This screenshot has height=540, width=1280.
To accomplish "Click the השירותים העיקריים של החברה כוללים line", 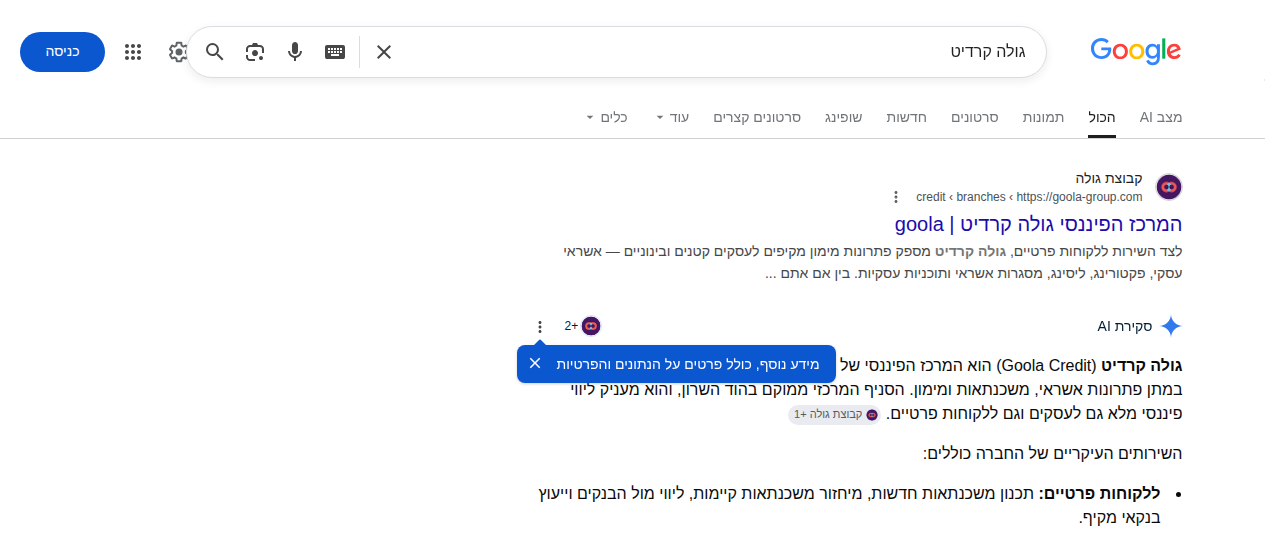I will (1052, 453).
